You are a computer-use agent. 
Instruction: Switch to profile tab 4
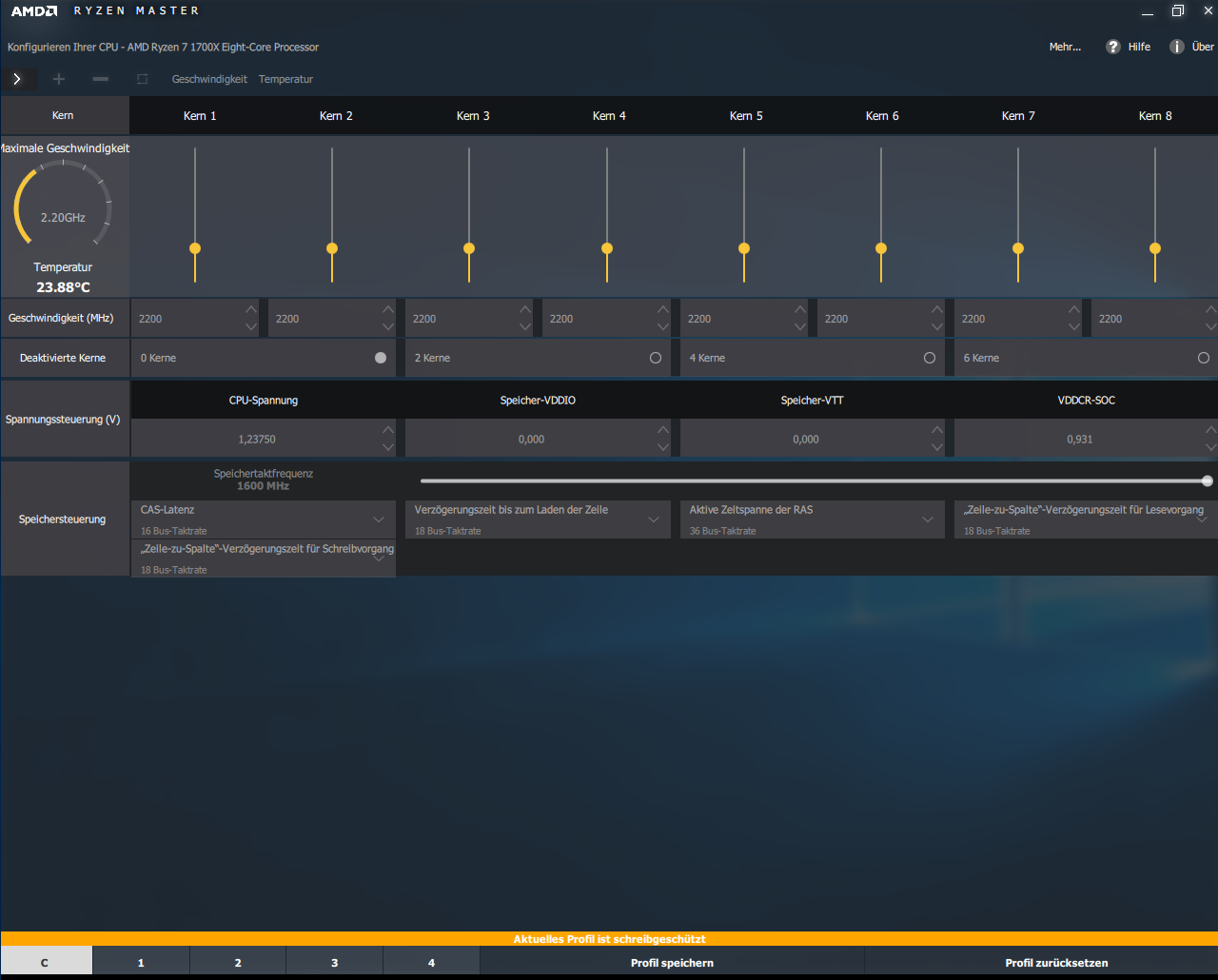point(432,962)
